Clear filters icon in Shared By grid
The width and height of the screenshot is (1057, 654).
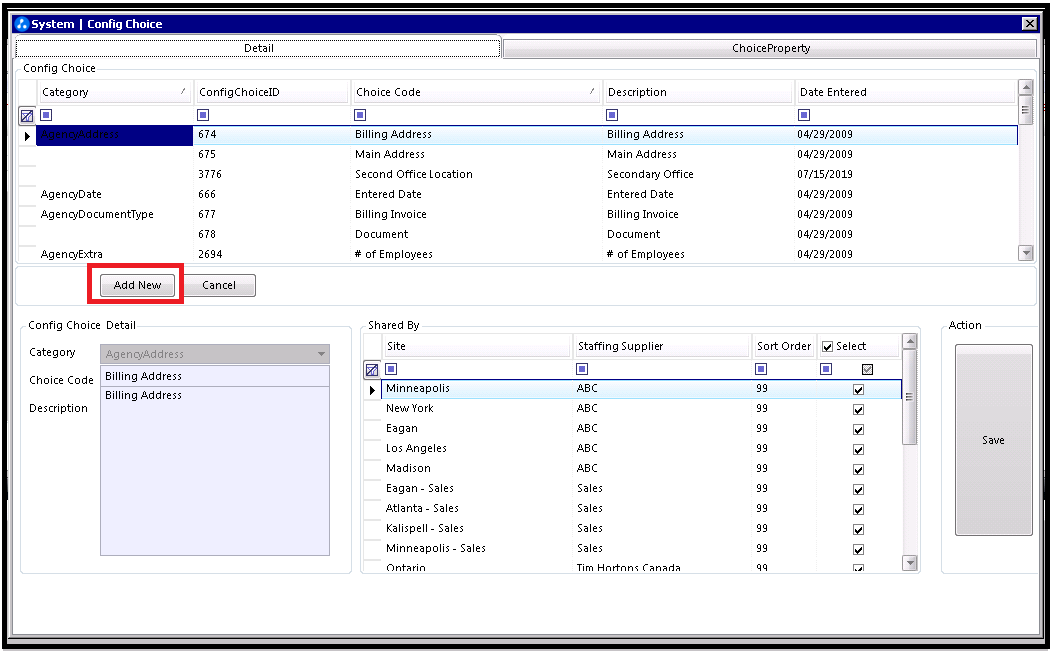(x=371, y=370)
